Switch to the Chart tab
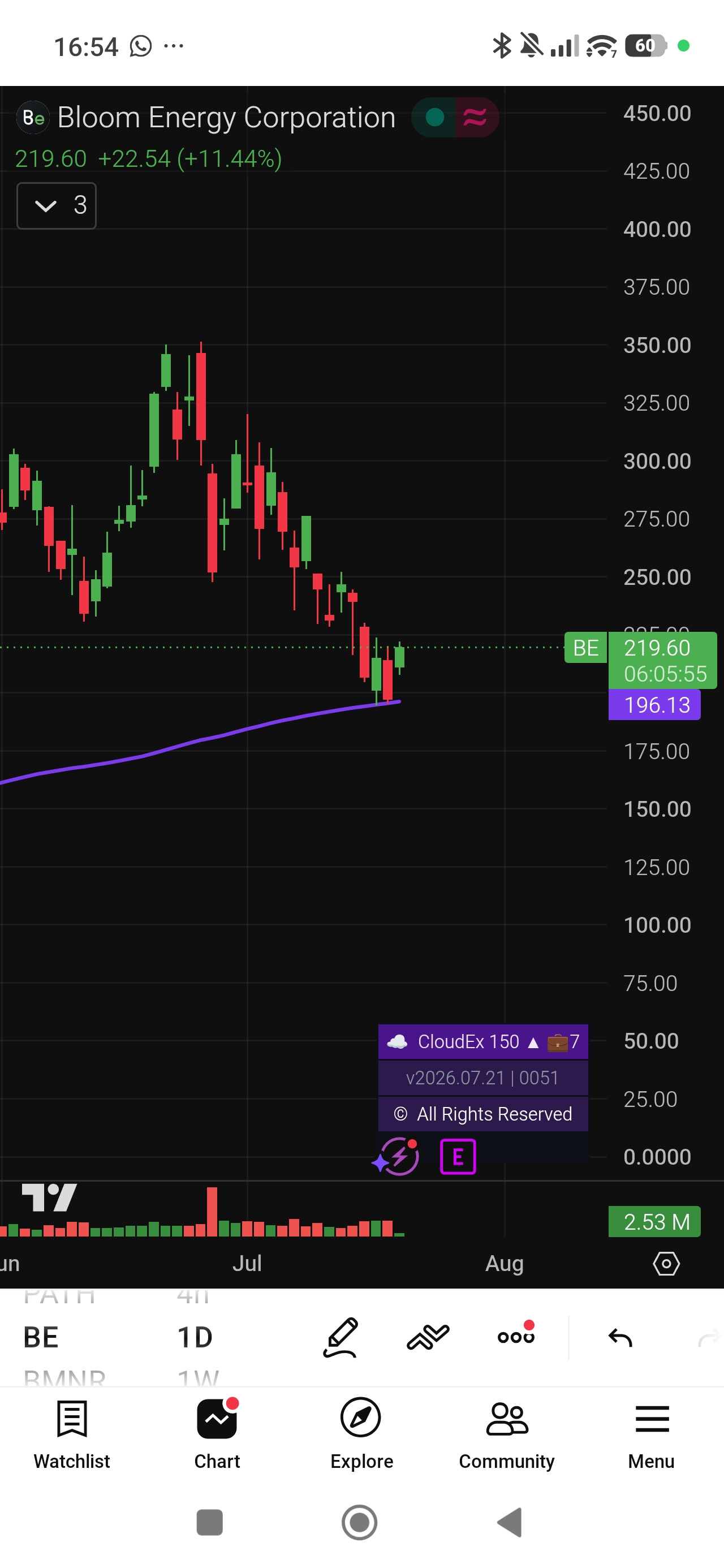Viewport: 724px width, 1568px height. pos(217,1433)
